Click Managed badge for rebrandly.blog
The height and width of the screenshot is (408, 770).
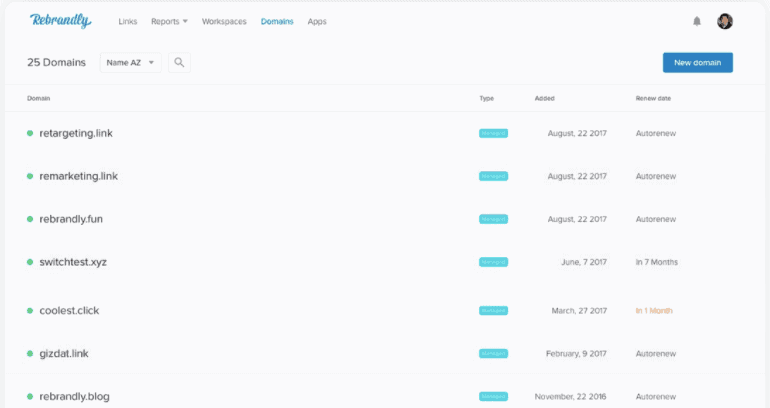[x=494, y=396]
